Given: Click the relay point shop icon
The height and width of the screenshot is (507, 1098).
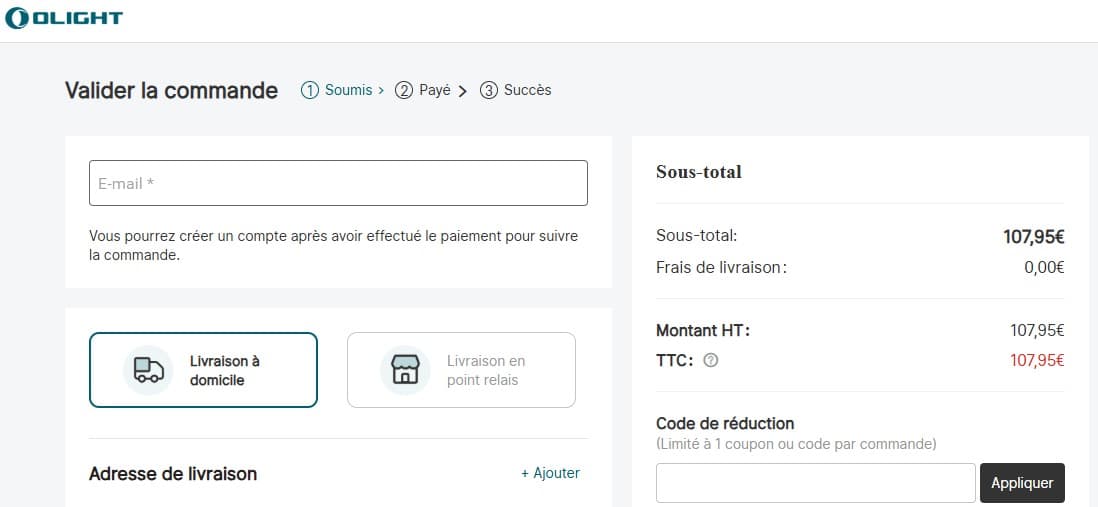Looking at the screenshot, I should pos(405,370).
